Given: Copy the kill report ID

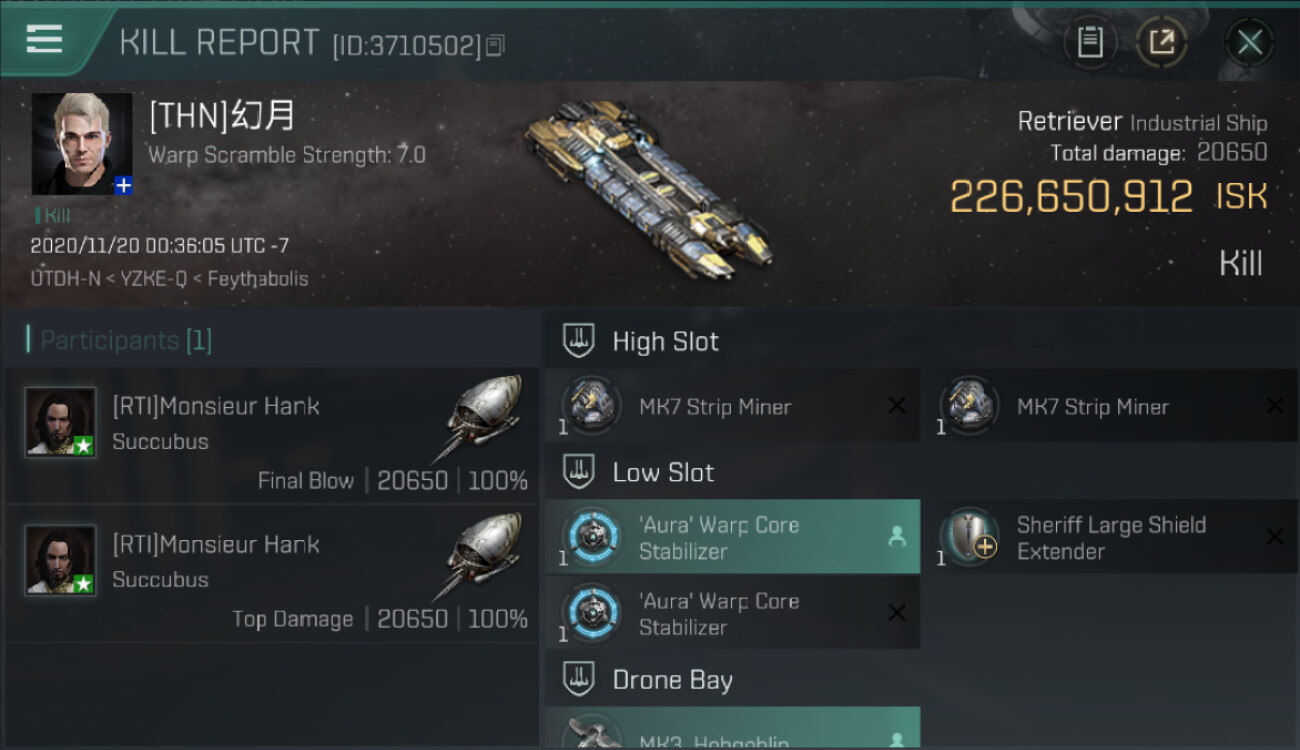Looking at the screenshot, I should tap(496, 45).
